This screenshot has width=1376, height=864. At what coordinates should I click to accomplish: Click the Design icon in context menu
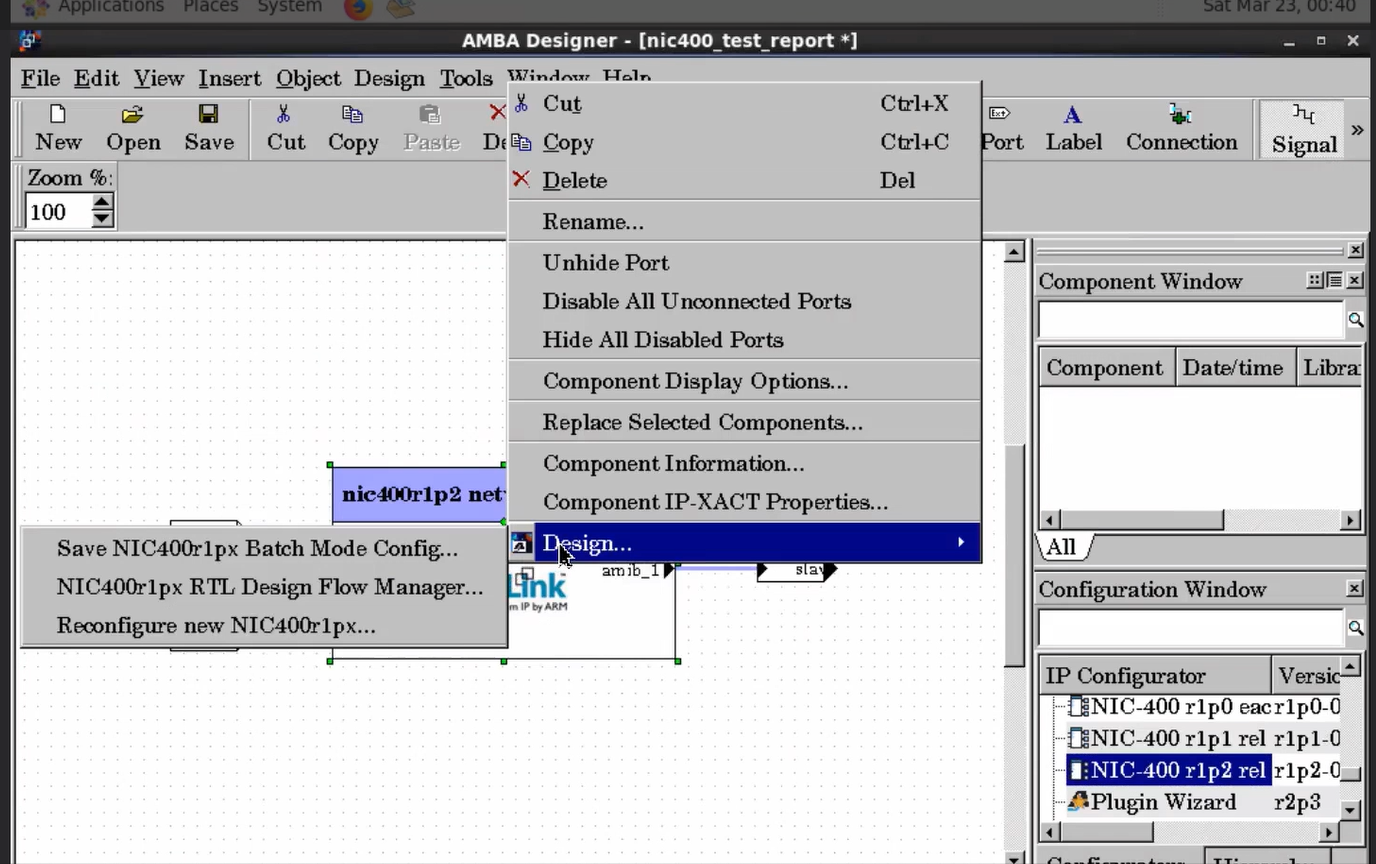point(521,543)
